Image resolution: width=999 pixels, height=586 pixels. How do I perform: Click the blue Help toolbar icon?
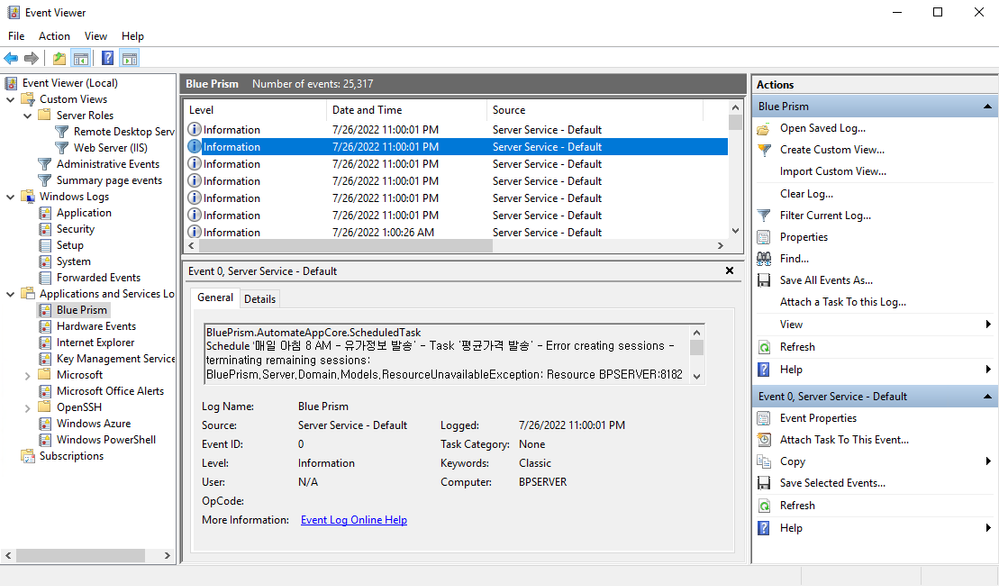(107, 58)
